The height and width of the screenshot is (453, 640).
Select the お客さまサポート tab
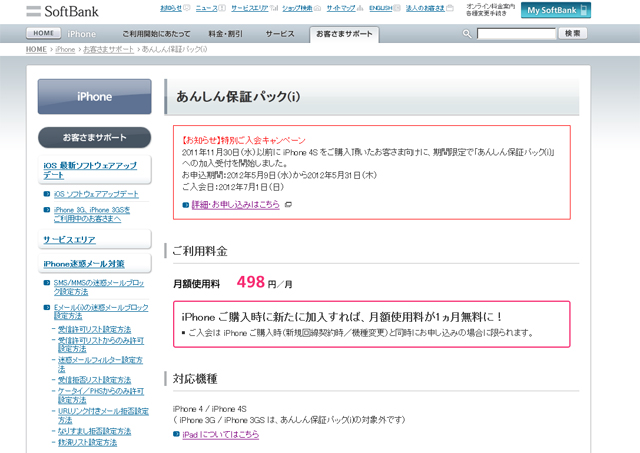[344, 34]
